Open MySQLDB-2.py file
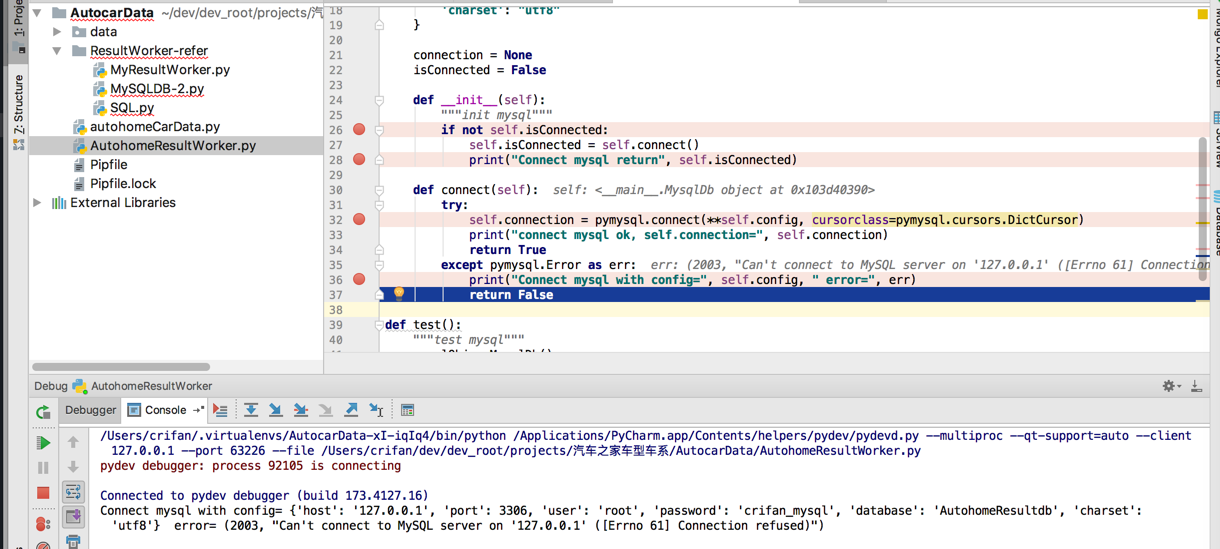The width and height of the screenshot is (1220, 549). click(x=157, y=89)
